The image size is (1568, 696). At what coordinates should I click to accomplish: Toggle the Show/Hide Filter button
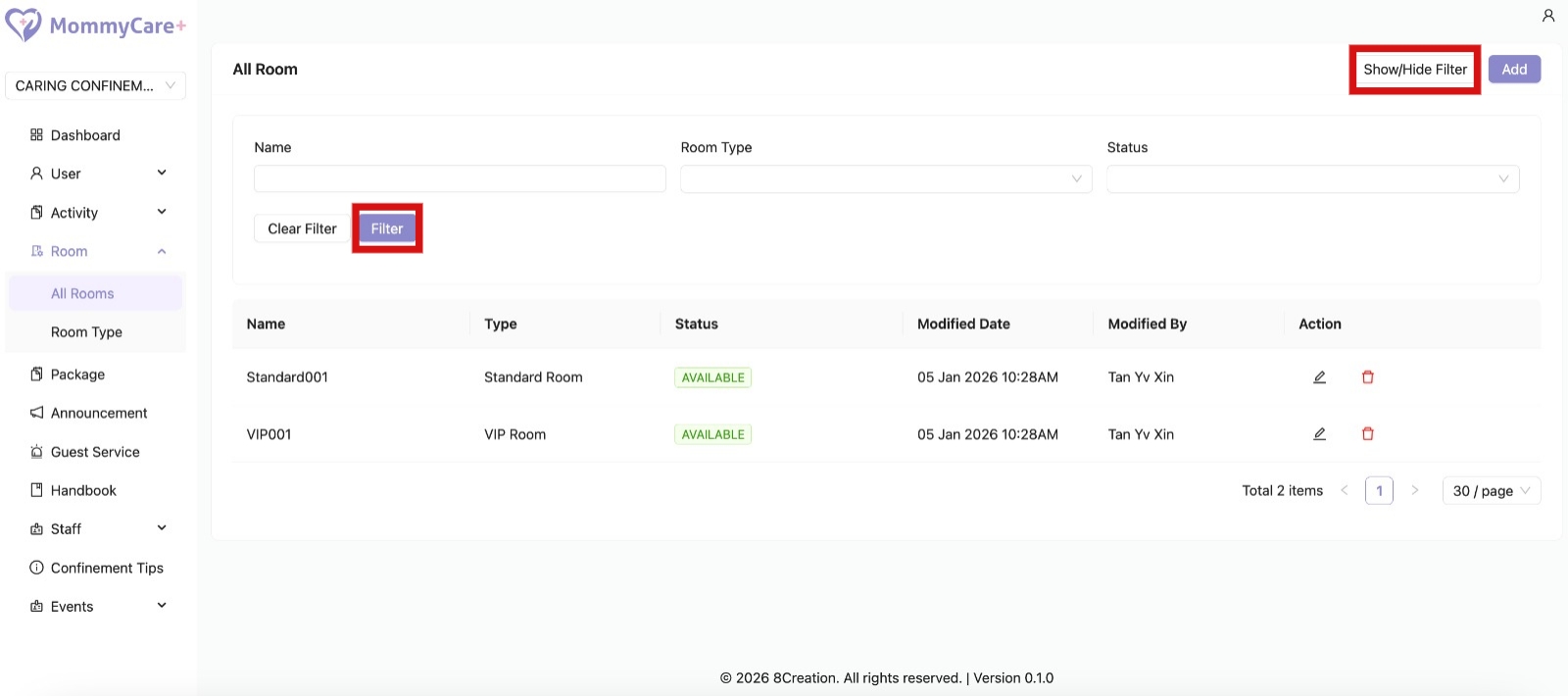[1414, 70]
